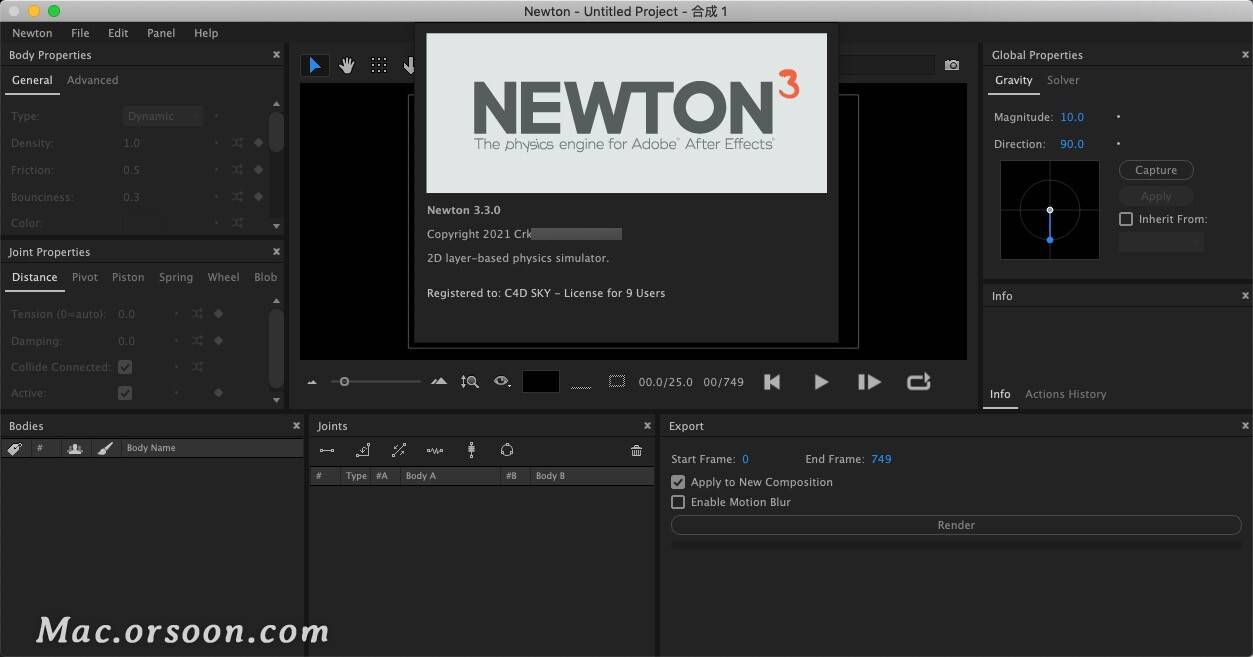This screenshot has width=1253, height=657.
Task: Activate the hand pan tool
Action: tap(347, 65)
